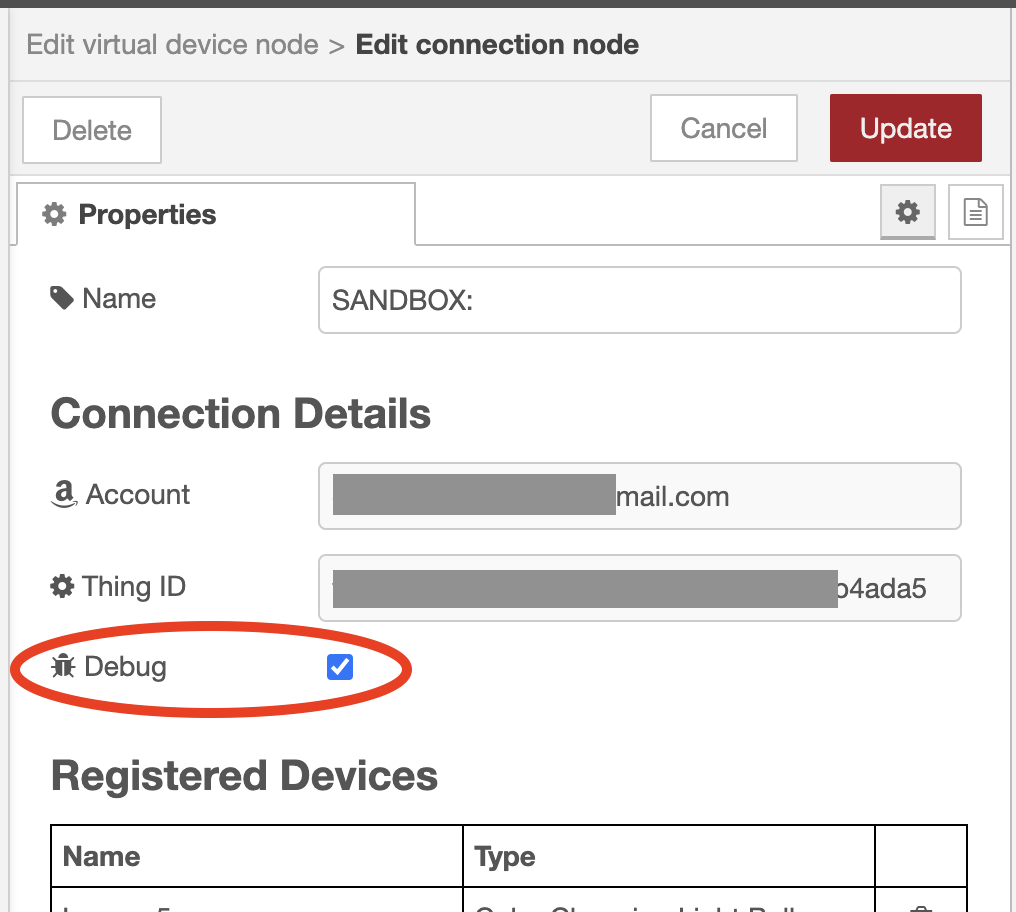Screen dimensions: 1016x912
Task: Click the Thing ID field
Action: (x=639, y=587)
